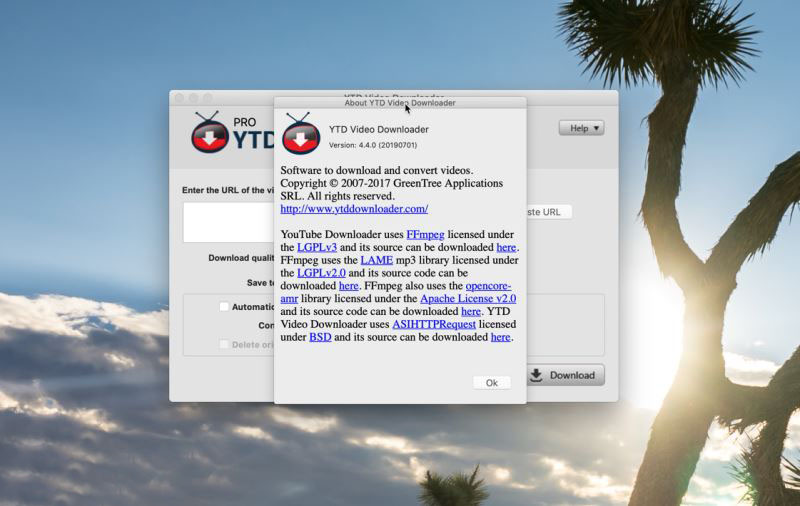Click the 'YTD Video Downloader' name heading

[x=379, y=130]
